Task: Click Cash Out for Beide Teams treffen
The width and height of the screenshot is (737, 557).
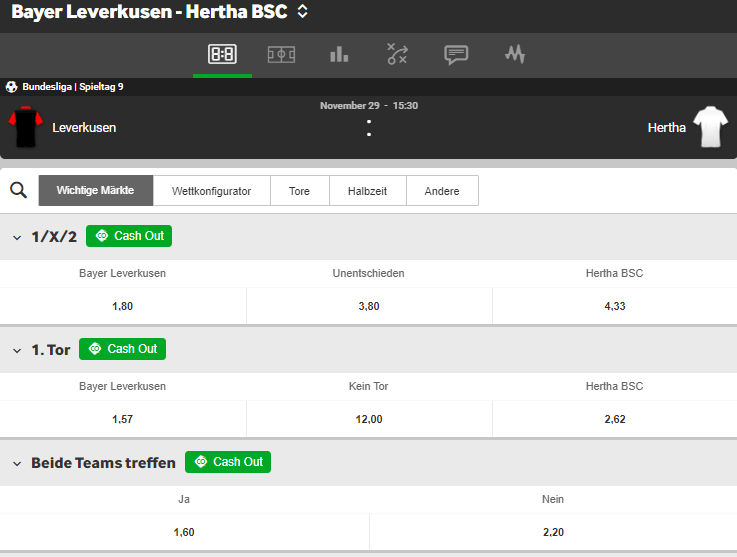Action: (228, 462)
